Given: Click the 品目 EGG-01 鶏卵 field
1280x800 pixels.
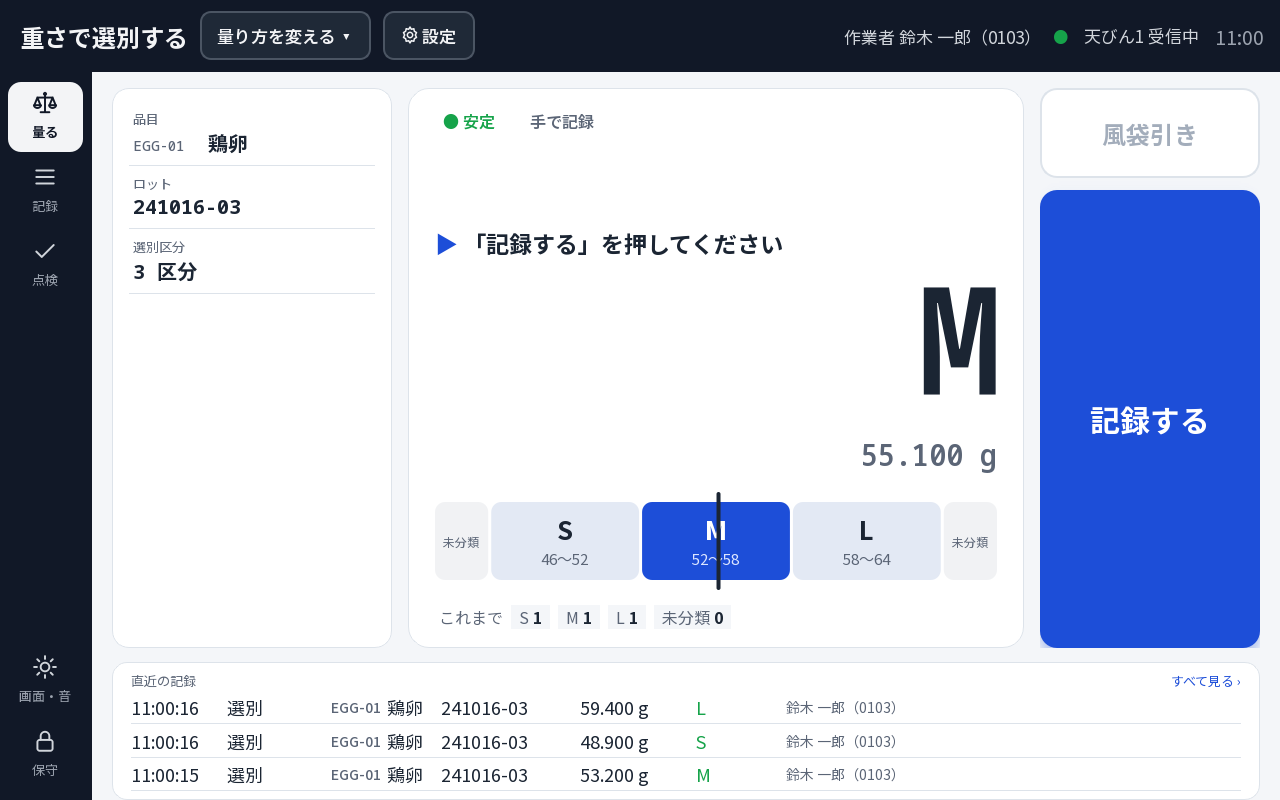Looking at the screenshot, I should [x=252, y=134].
